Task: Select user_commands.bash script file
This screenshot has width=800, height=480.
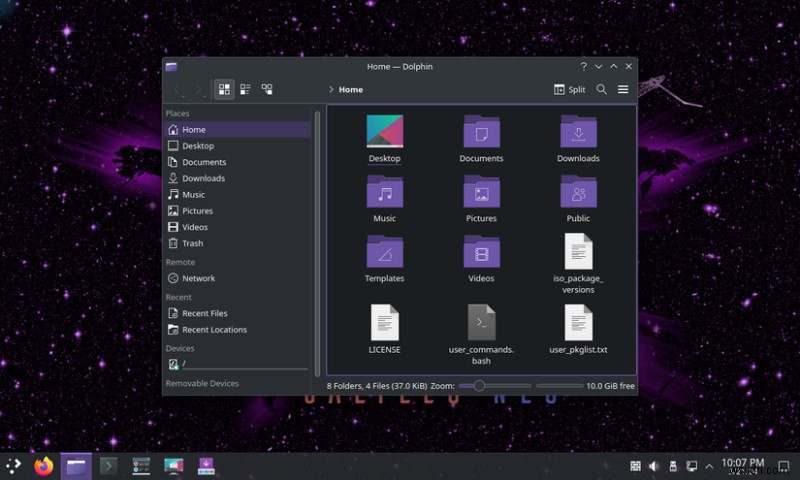Action: tap(481, 322)
